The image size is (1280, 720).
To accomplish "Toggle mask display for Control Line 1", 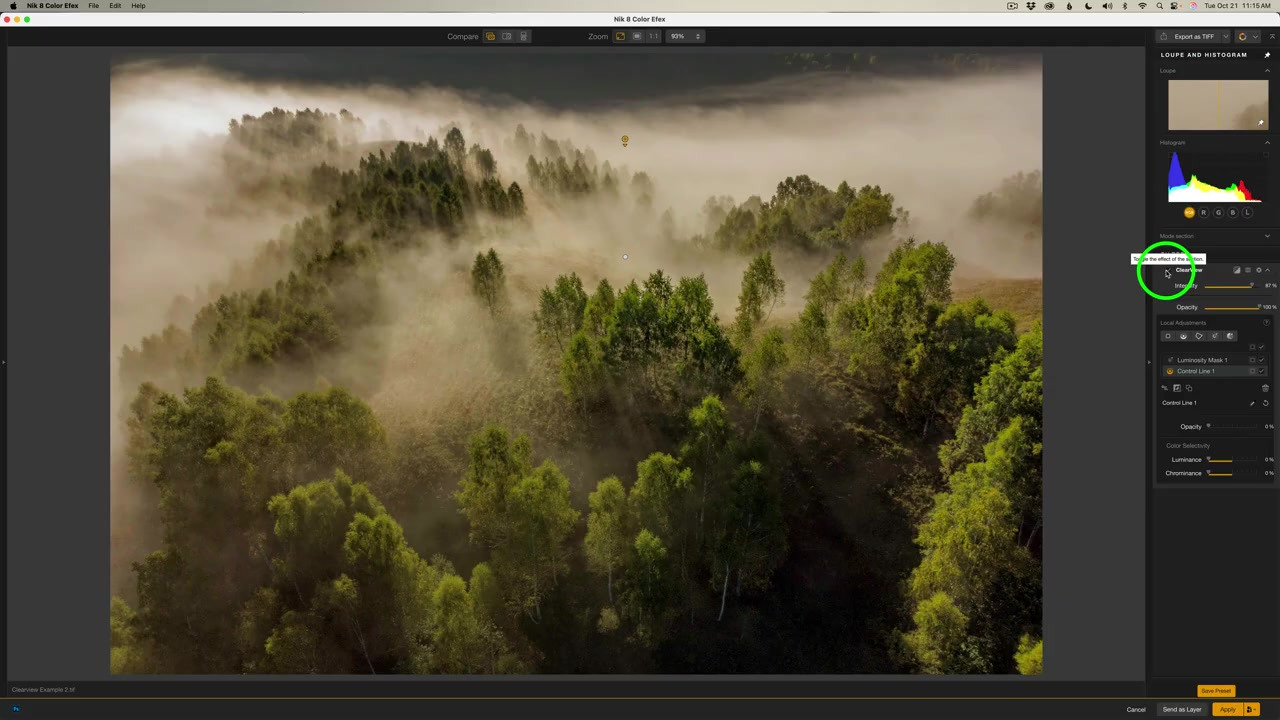I will 1252,371.
